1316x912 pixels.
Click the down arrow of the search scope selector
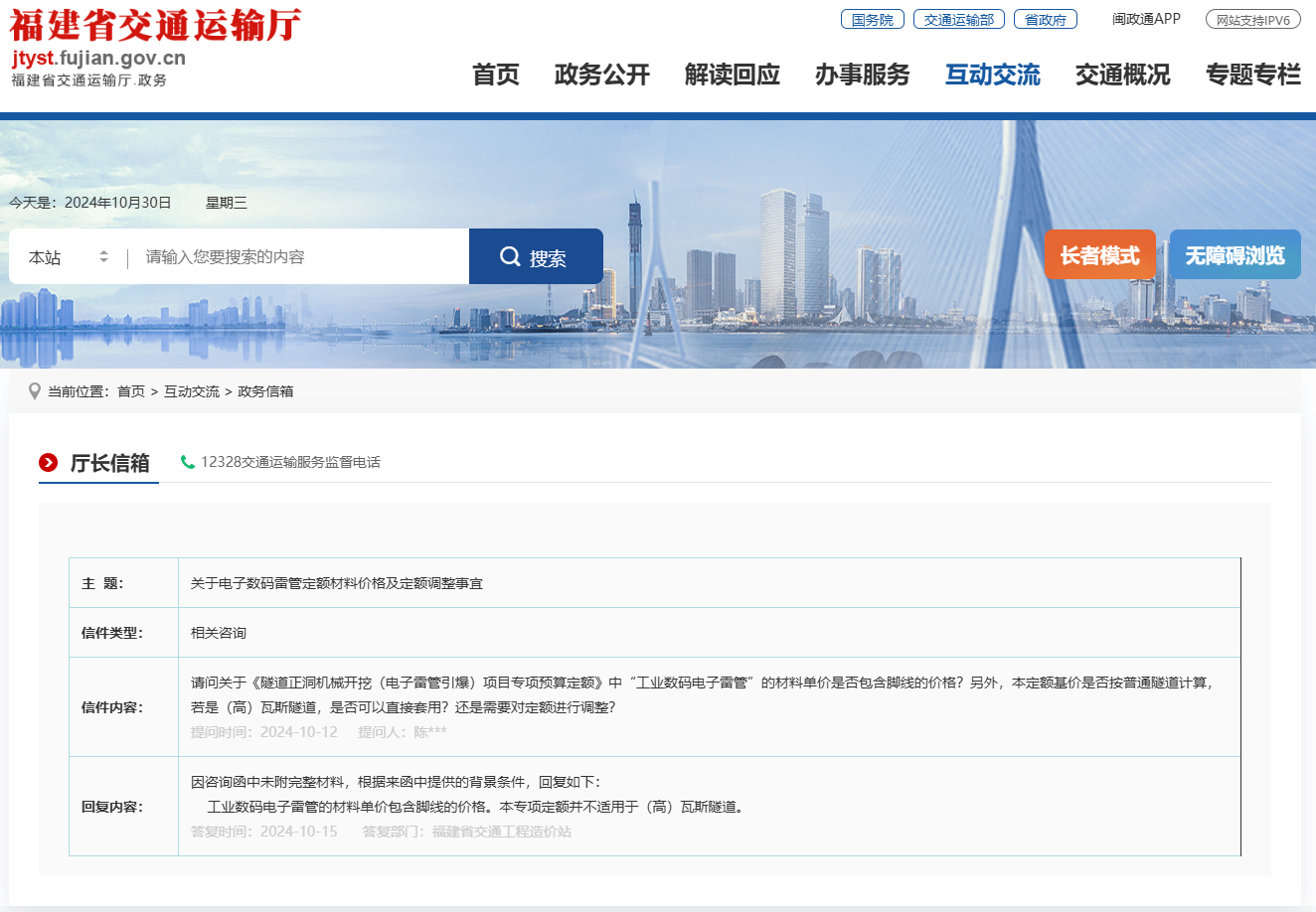click(x=103, y=260)
